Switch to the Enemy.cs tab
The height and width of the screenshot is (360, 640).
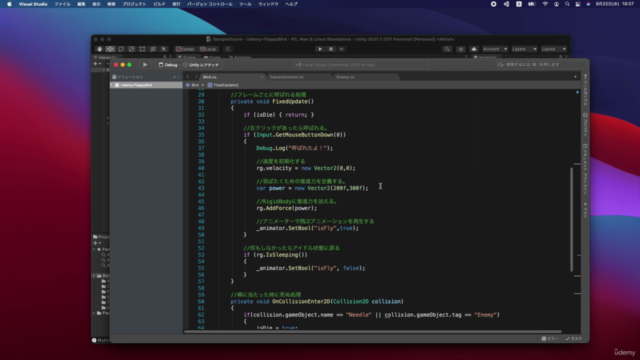point(345,77)
